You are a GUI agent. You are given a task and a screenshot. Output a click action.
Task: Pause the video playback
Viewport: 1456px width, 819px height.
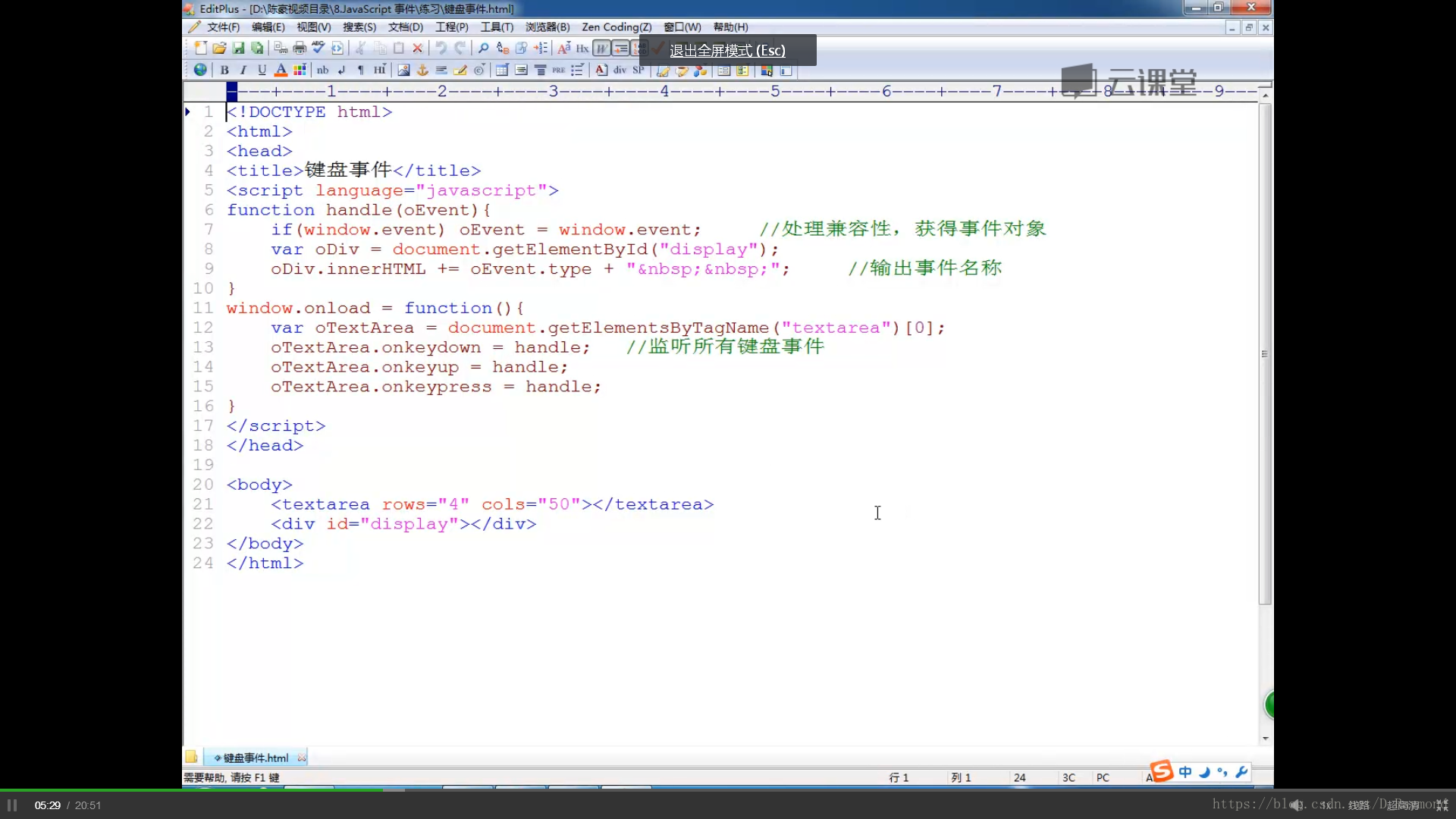tap(12, 805)
